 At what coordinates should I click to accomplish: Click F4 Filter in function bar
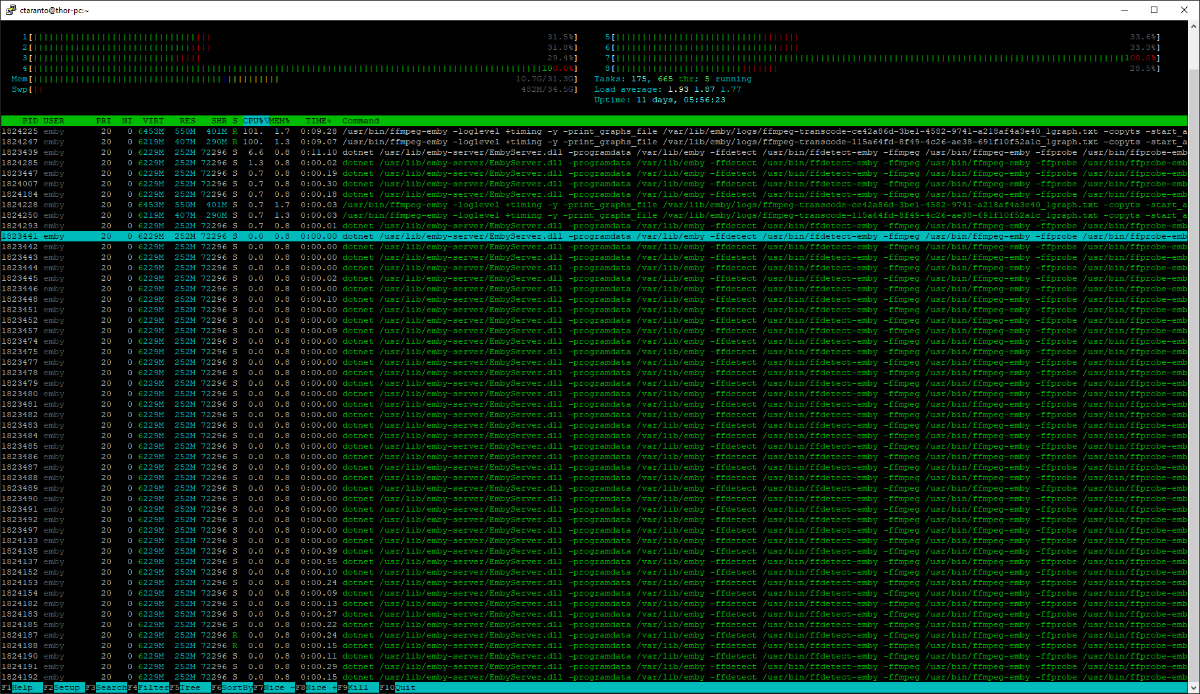[149, 688]
